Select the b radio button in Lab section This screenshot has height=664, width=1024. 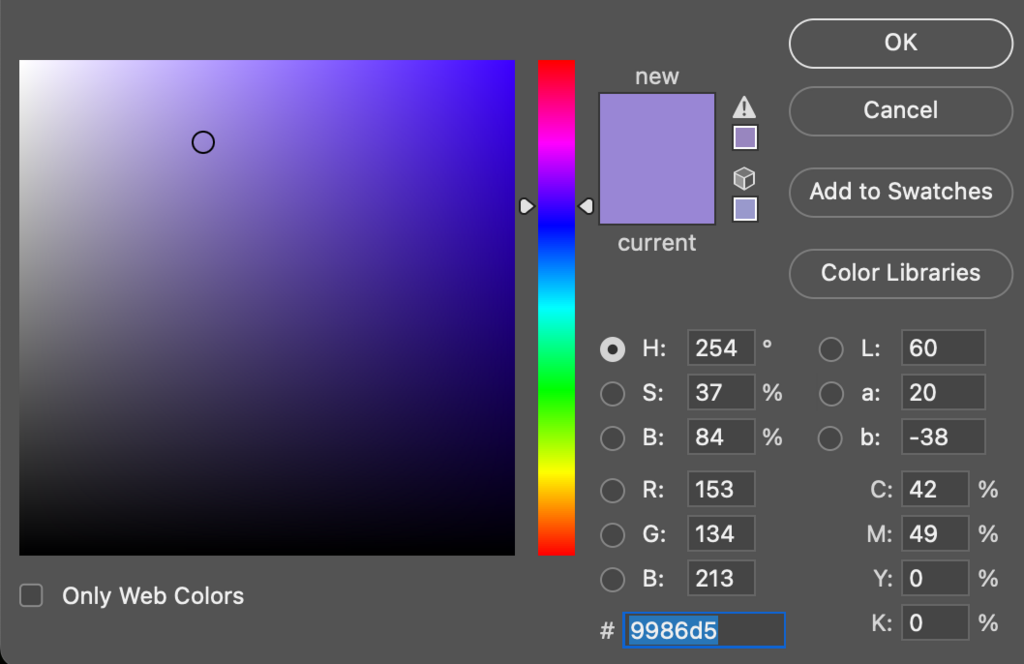tap(831, 437)
